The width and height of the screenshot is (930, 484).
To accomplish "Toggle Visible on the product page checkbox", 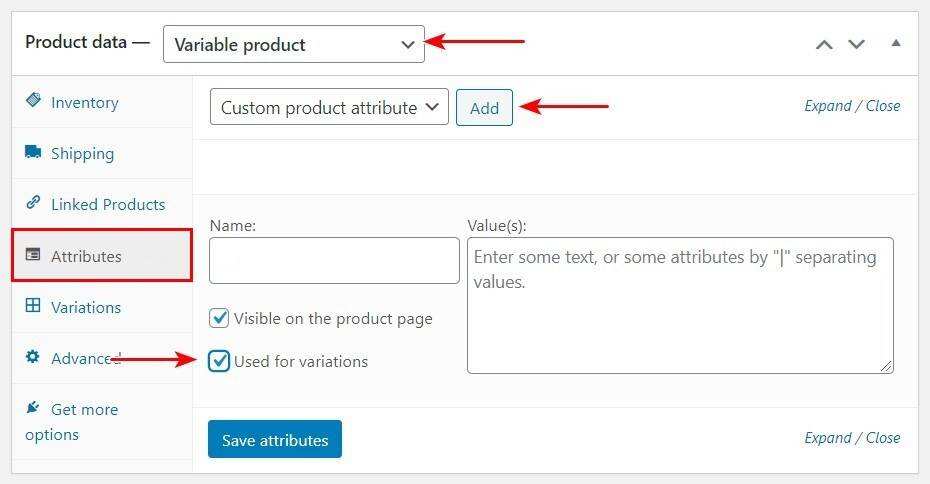I will [x=219, y=318].
